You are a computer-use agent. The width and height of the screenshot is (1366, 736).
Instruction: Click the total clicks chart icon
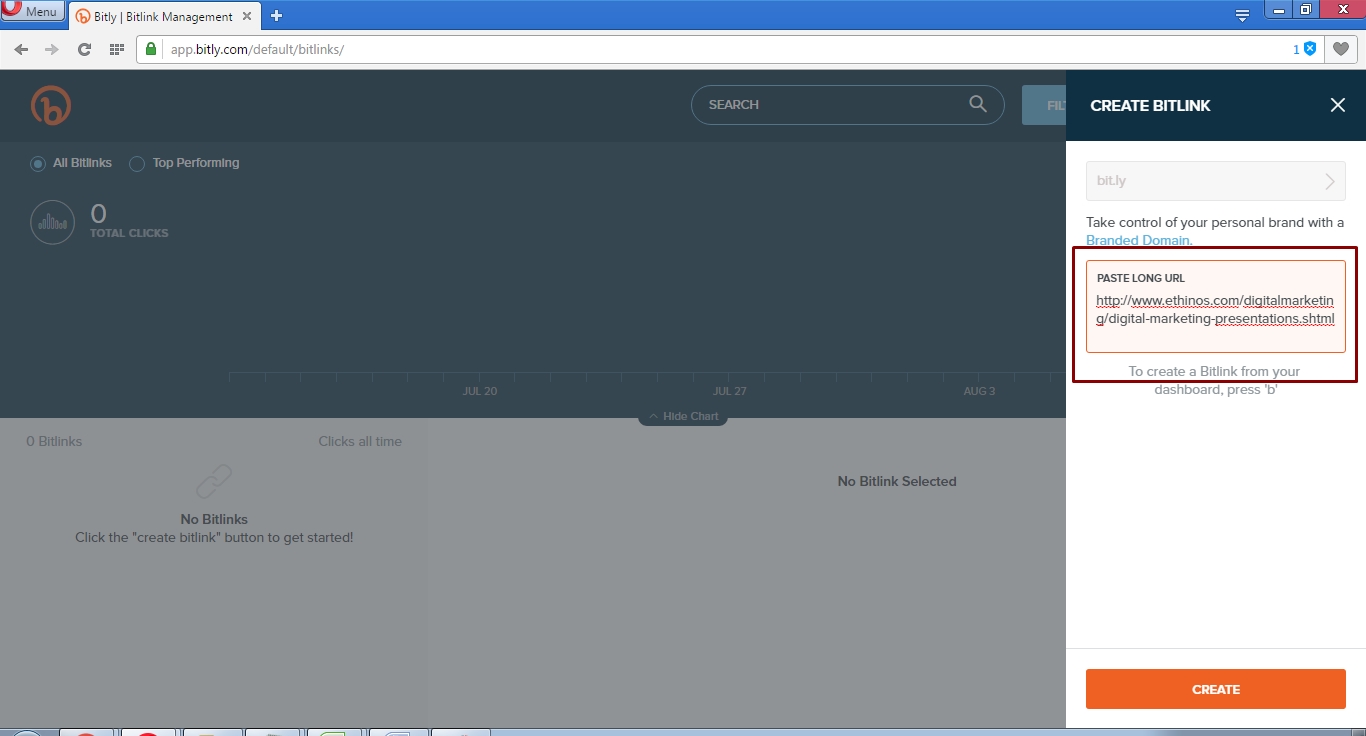pos(52,222)
